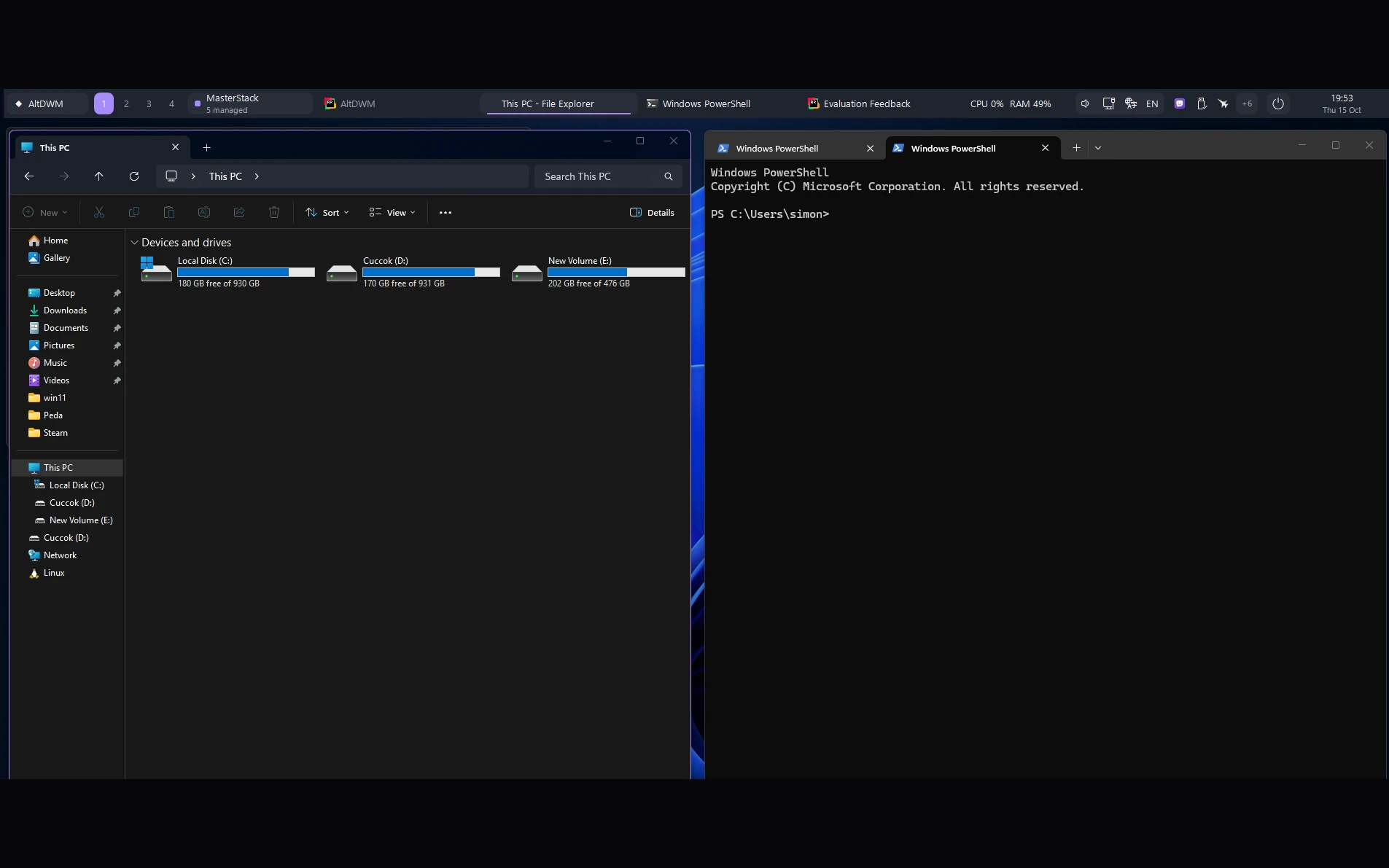This screenshot has height=868, width=1389.
Task: Select This PC - File Explorer in top bar
Action: [559, 103]
